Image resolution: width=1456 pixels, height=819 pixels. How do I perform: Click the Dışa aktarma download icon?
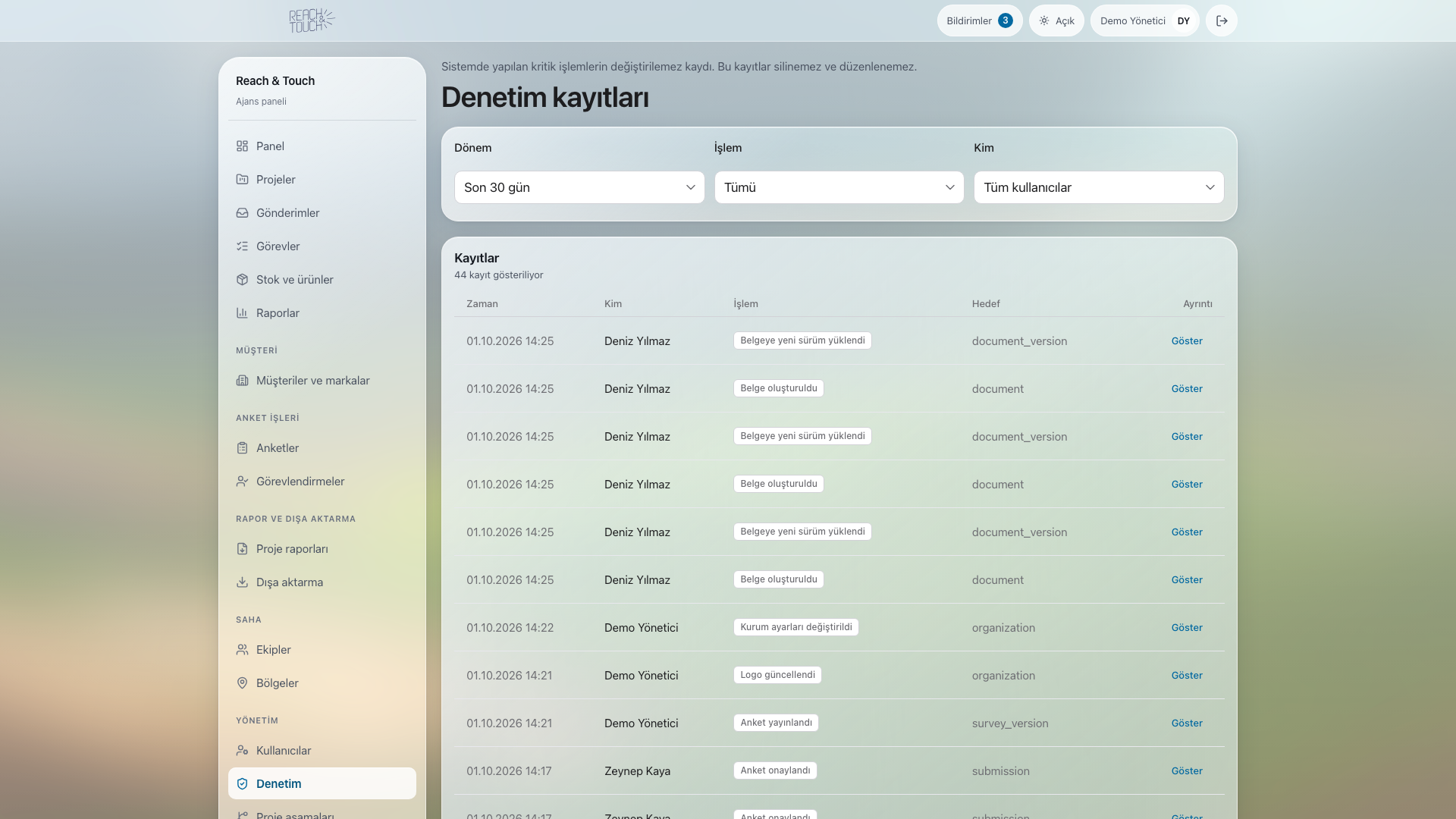pos(242,582)
